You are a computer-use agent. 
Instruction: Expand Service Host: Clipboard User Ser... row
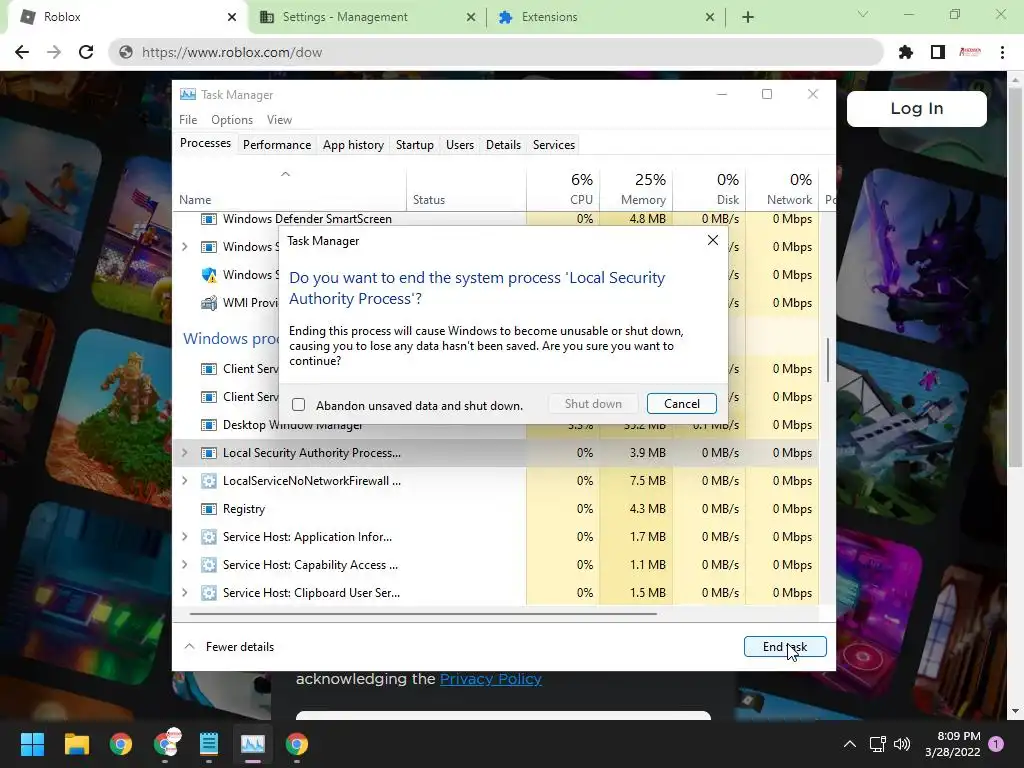coord(185,593)
